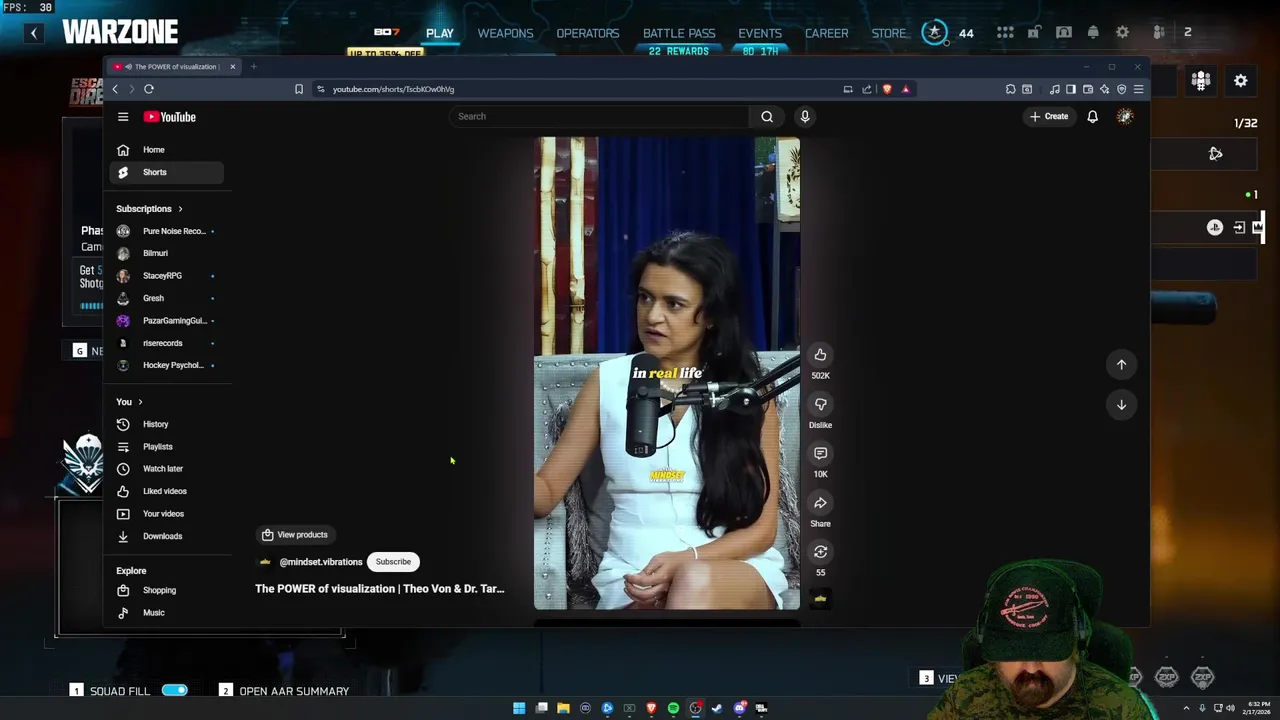Open Brave VPN shield icon
The height and width of the screenshot is (720, 1280).
1121,89
